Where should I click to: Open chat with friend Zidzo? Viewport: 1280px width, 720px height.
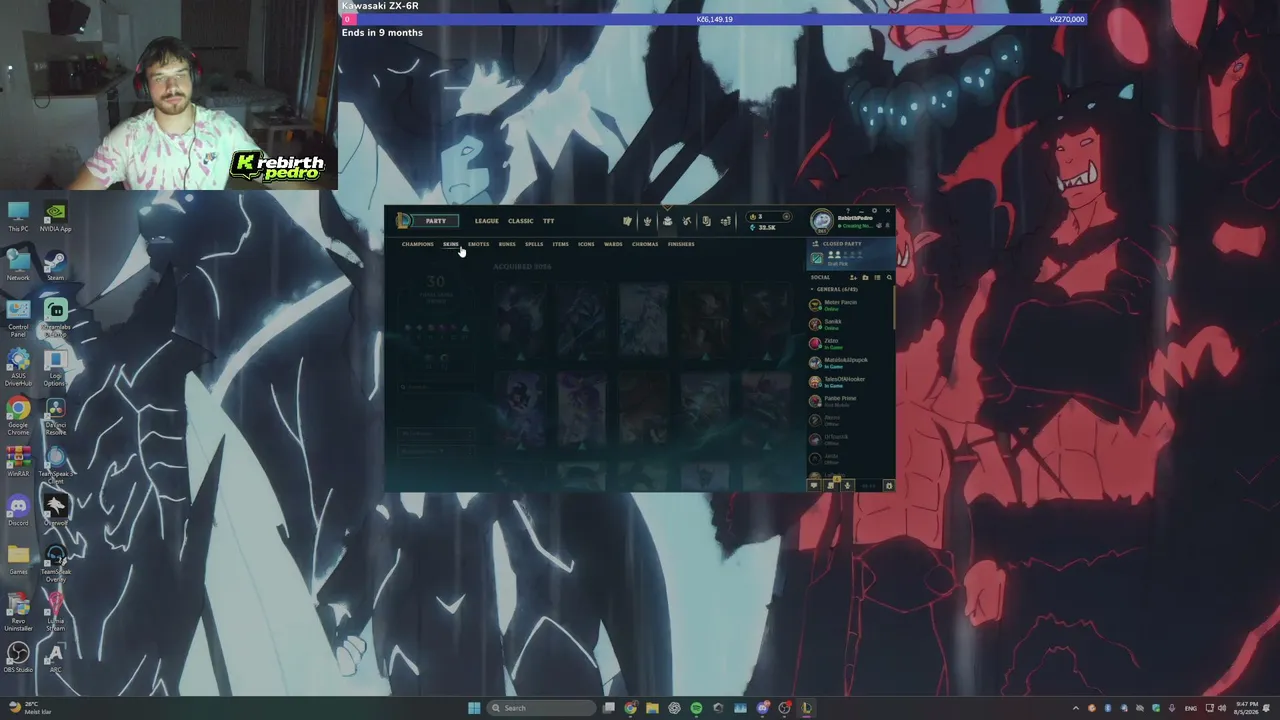(x=850, y=343)
